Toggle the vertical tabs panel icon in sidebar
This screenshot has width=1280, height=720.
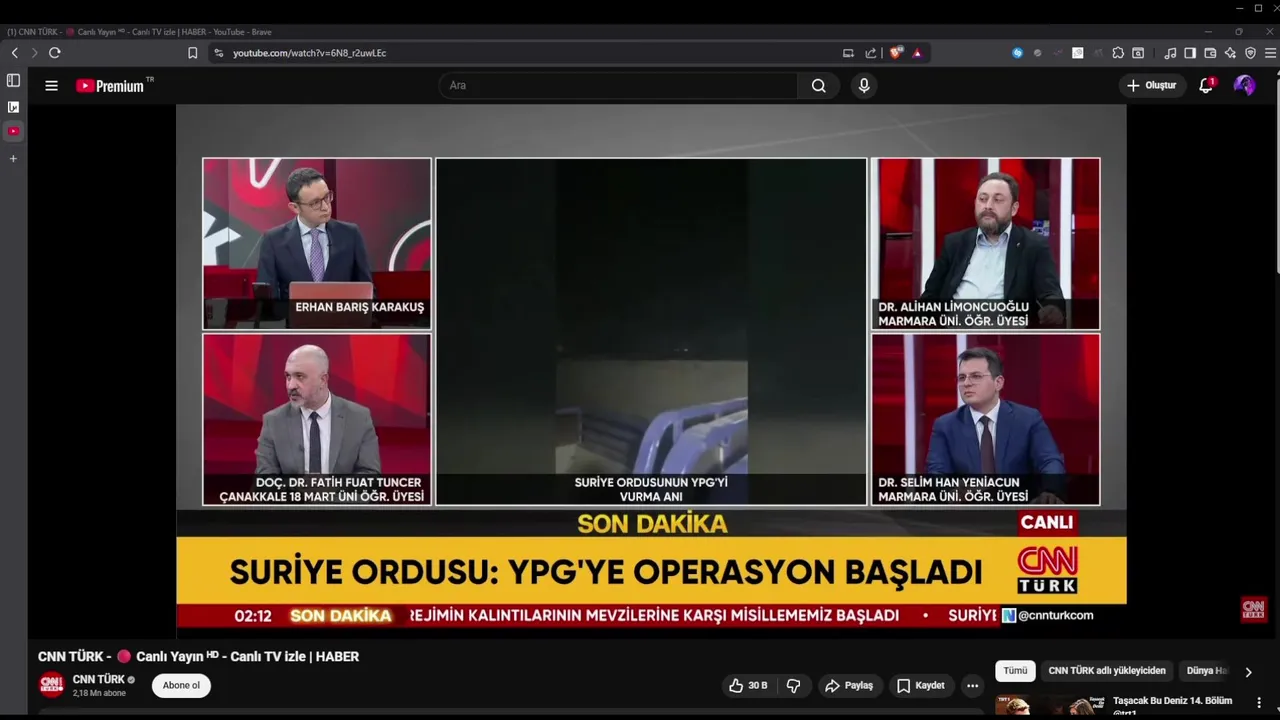point(13,80)
